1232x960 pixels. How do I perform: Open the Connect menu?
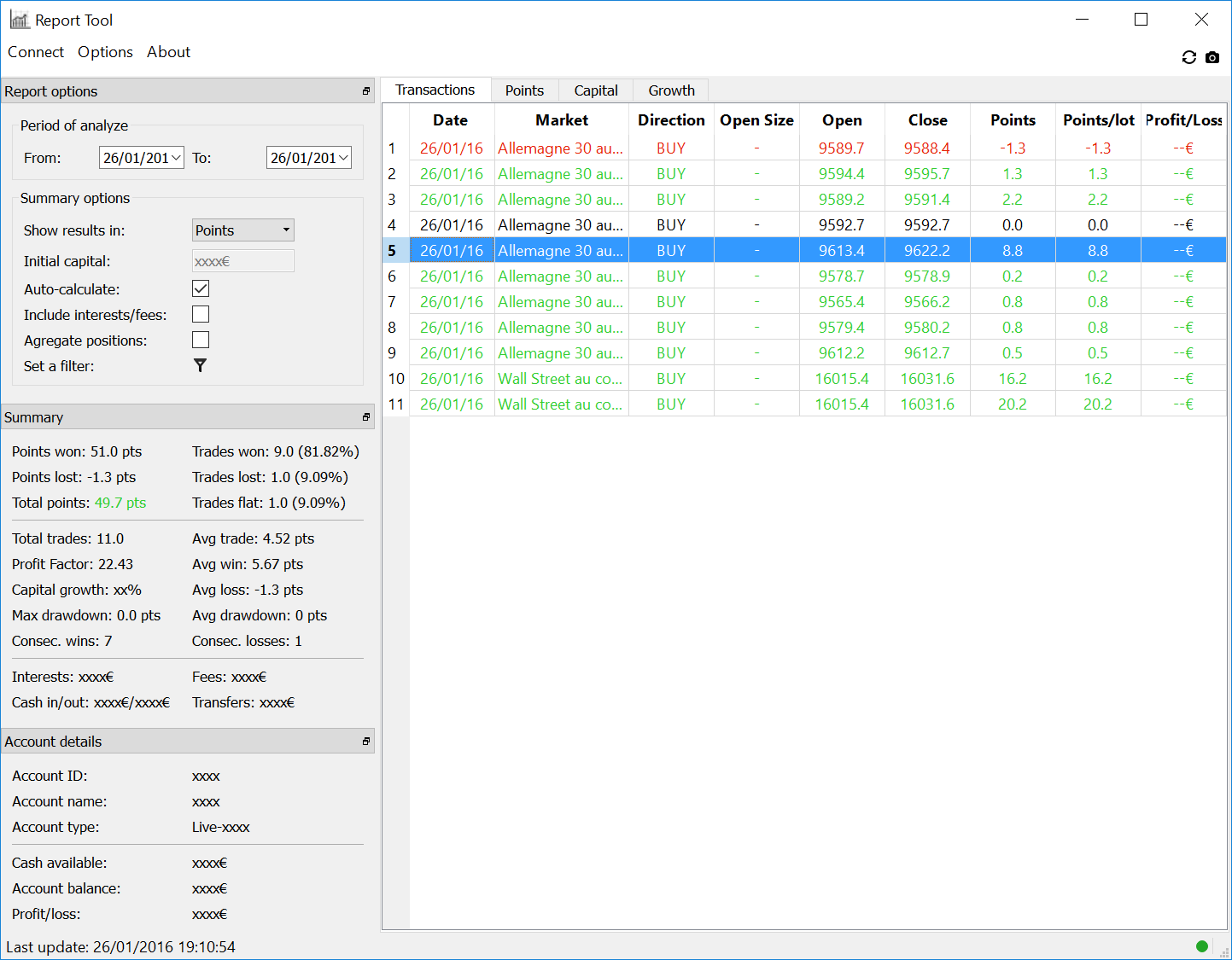click(36, 52)
